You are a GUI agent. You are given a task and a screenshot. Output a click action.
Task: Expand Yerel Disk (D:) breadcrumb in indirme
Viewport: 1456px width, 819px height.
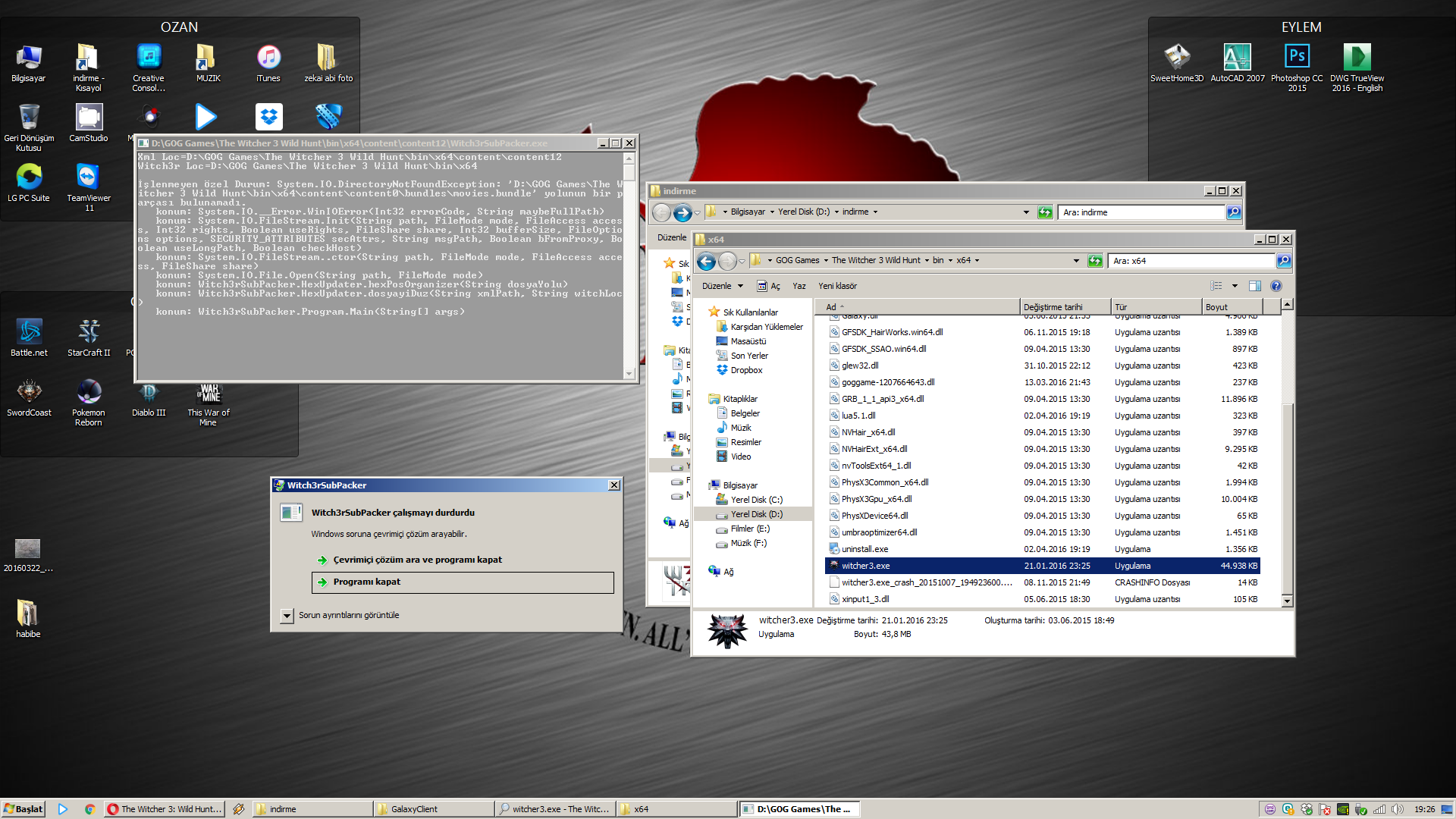[836, 212]
